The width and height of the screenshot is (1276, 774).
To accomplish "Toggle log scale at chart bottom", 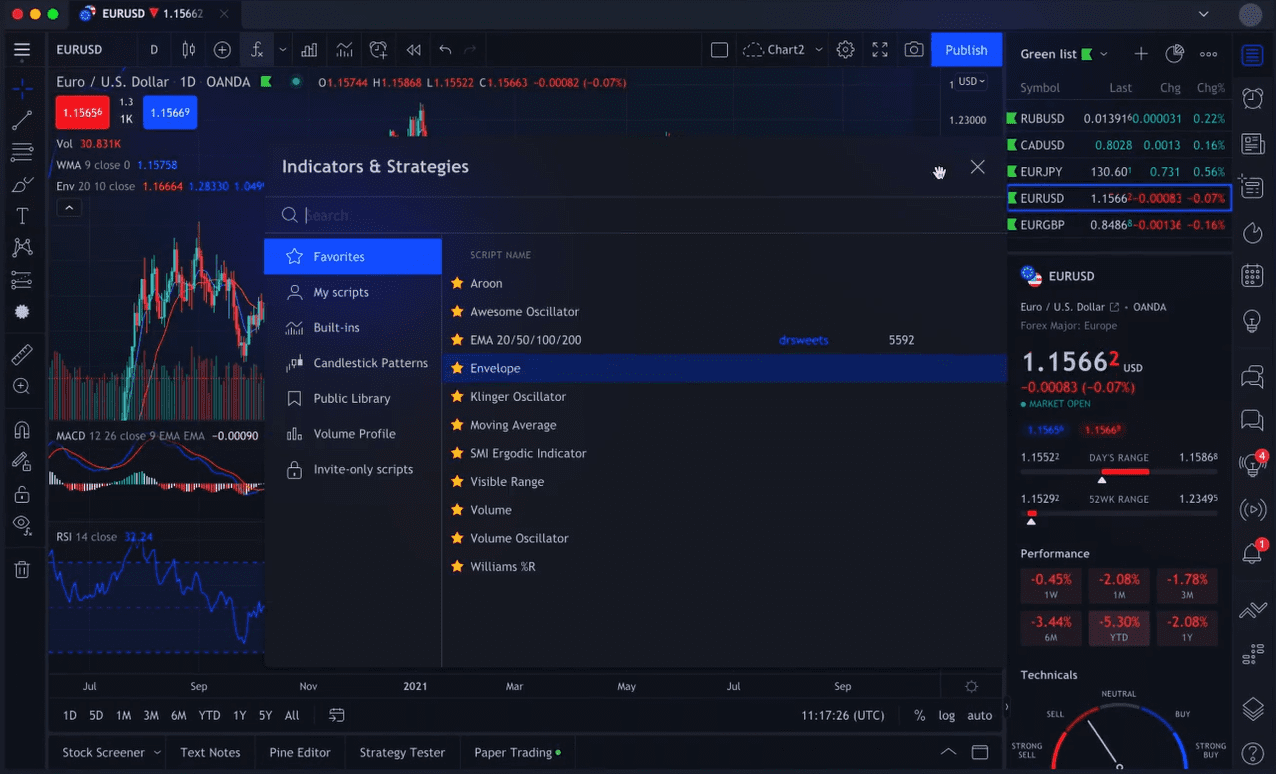I will pos(947,715).
